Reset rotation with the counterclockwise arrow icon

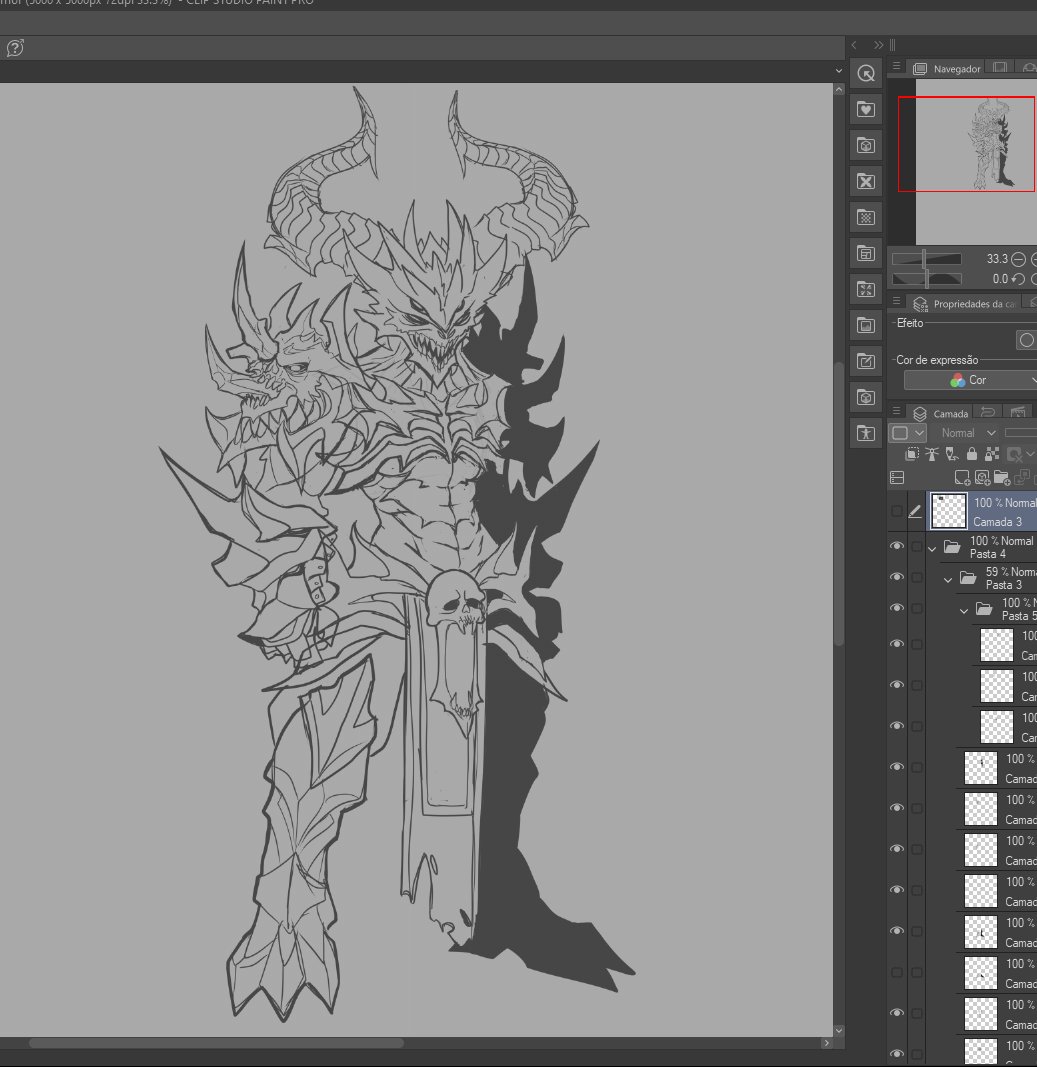[1018, 279]
